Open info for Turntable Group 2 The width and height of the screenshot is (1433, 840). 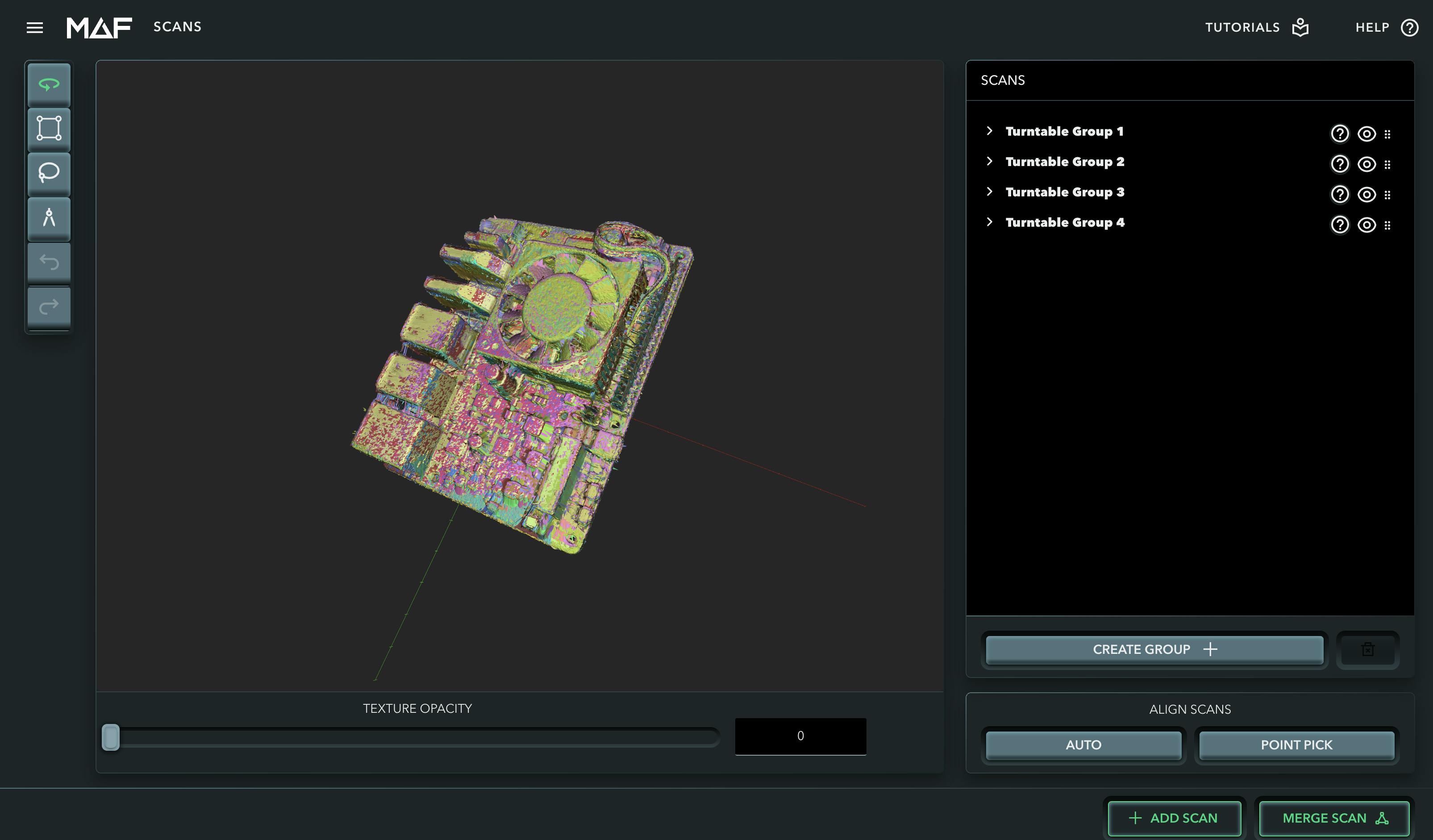pos(1339,164)
